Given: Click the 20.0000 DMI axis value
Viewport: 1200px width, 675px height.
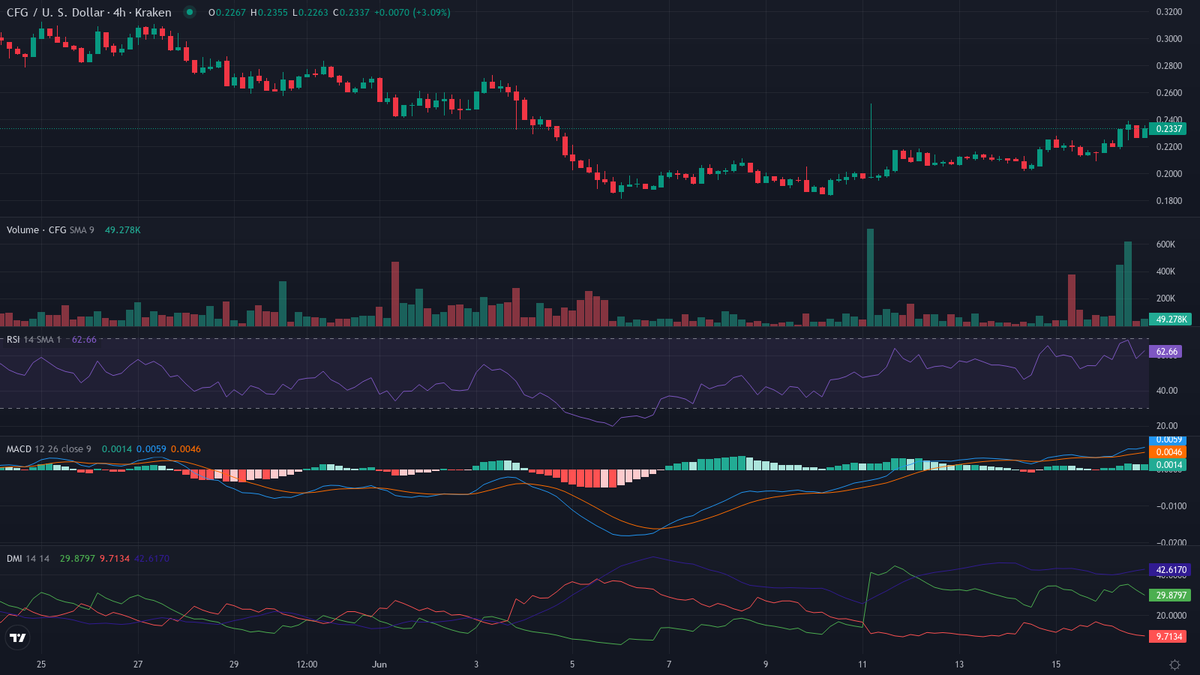Looking at the screenshot, I should pyautogui.click(x=1170, y=618).
